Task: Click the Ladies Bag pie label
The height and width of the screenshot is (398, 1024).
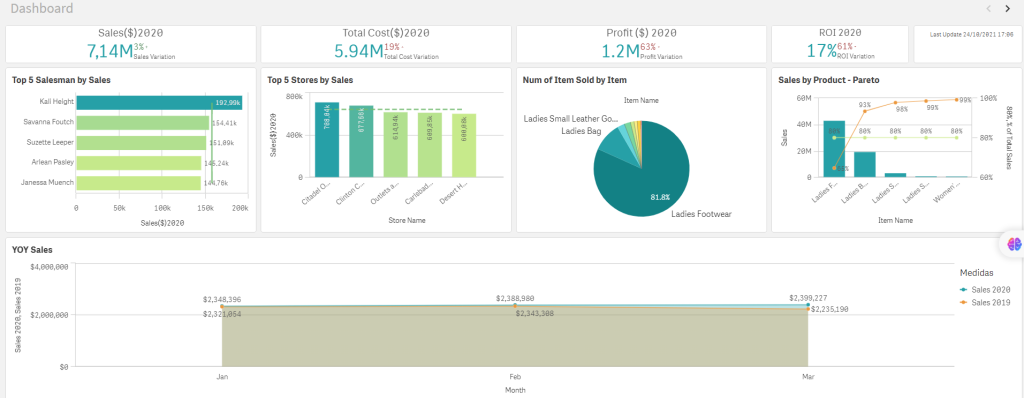Action: click(581, 131)
